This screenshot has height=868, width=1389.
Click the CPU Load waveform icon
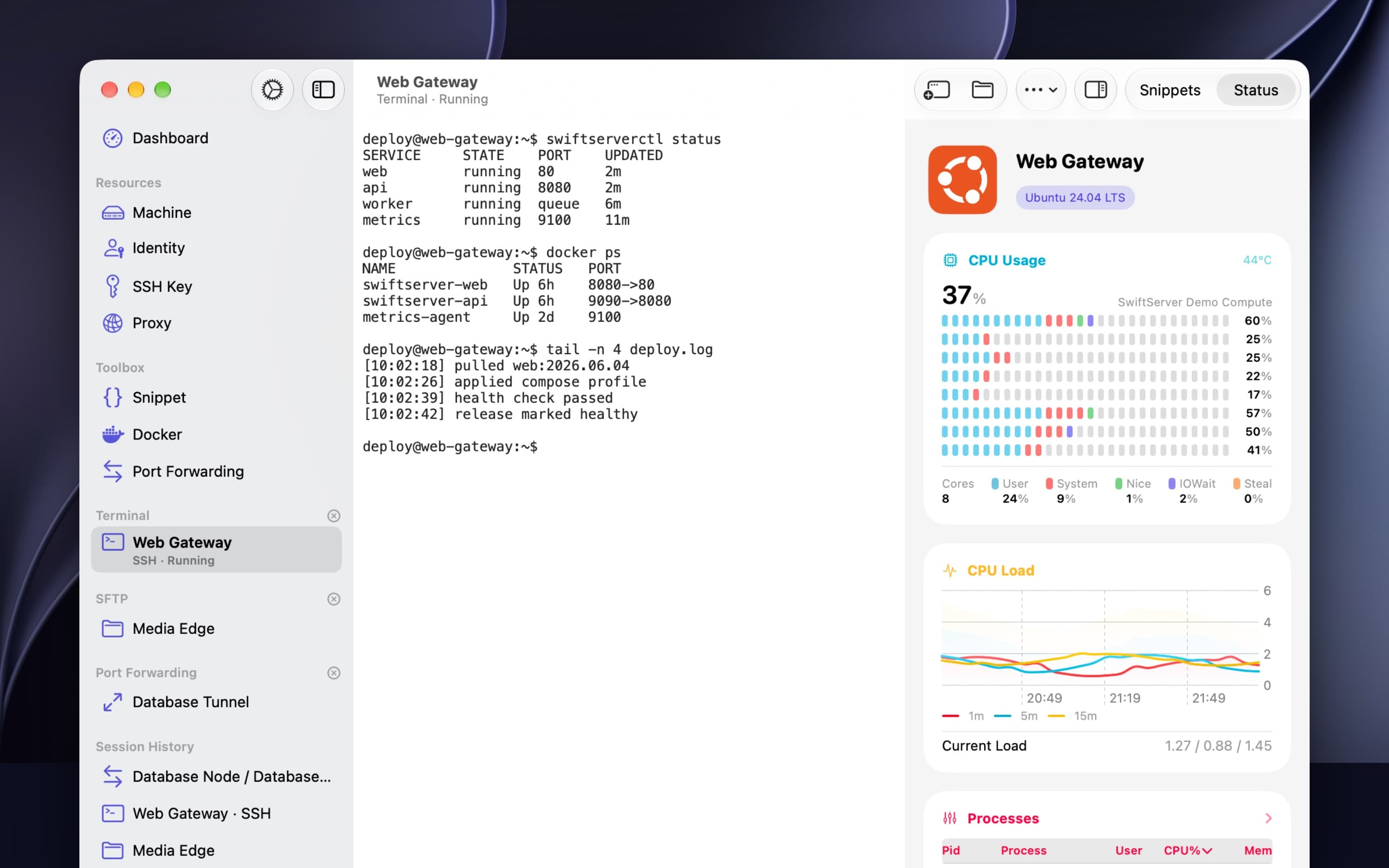click(950, 570)
